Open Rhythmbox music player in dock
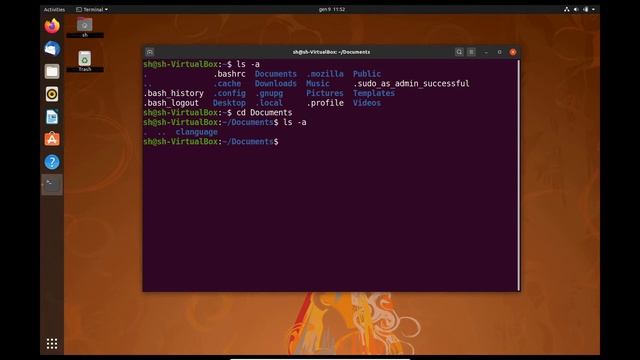 [x=52, y=94]
